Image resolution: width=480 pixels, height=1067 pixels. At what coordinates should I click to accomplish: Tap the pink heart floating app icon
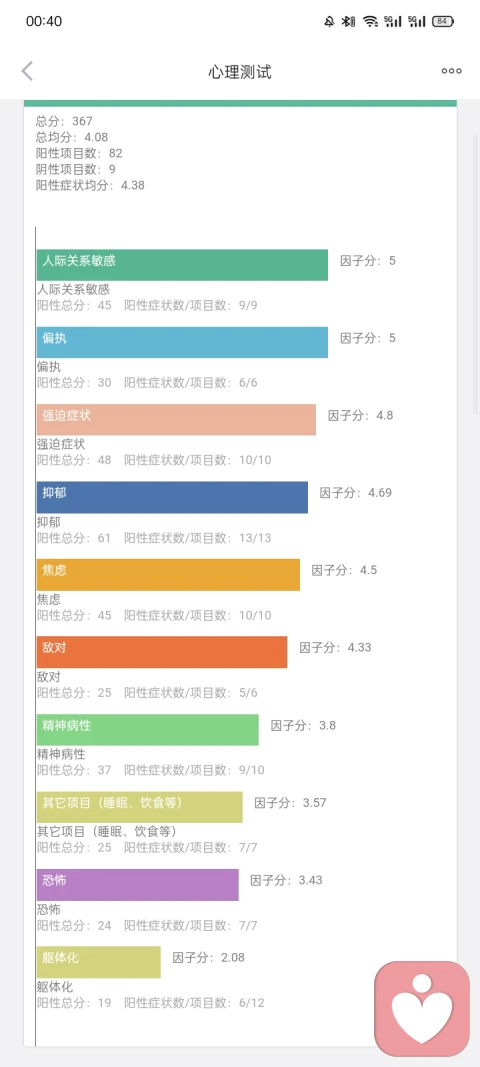tap(422, 1008)
